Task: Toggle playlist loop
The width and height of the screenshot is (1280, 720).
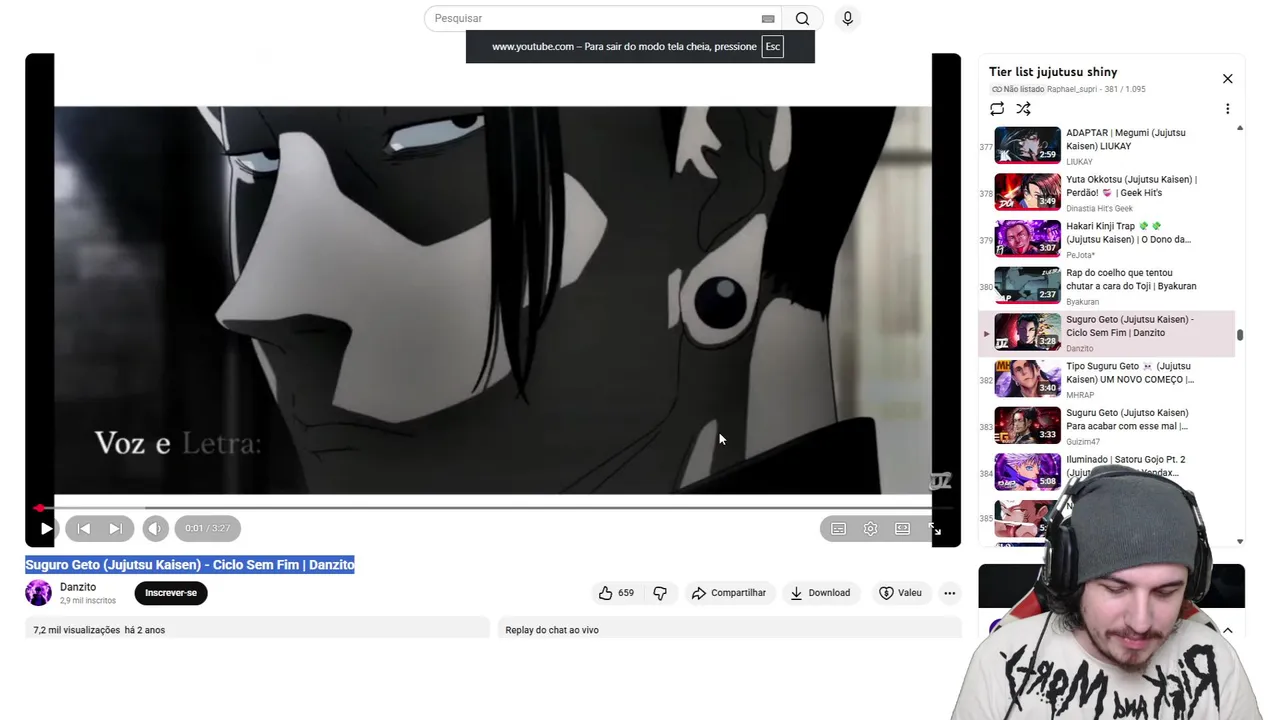Action: click(997, 108)
